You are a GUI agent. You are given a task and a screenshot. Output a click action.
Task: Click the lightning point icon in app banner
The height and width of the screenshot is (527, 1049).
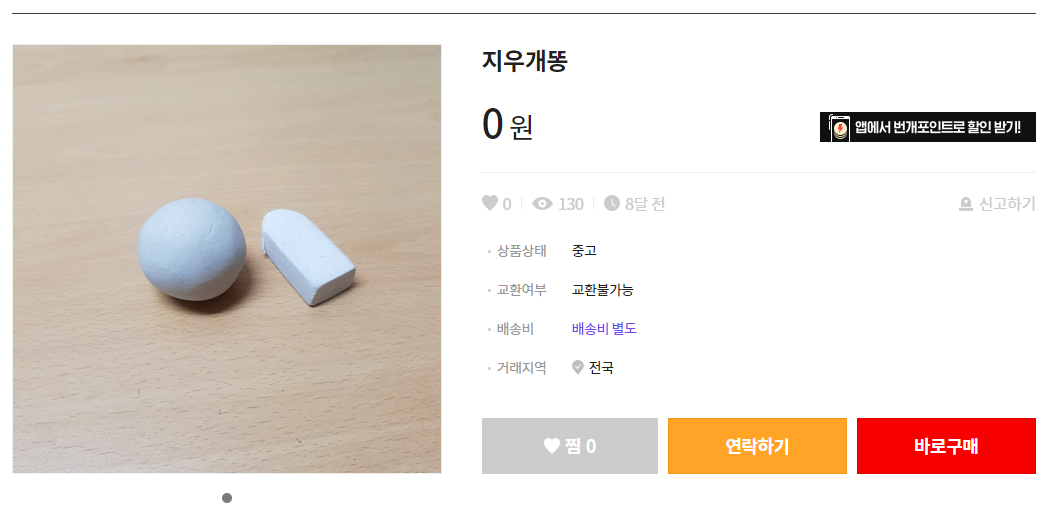click(x=838, y=128)
